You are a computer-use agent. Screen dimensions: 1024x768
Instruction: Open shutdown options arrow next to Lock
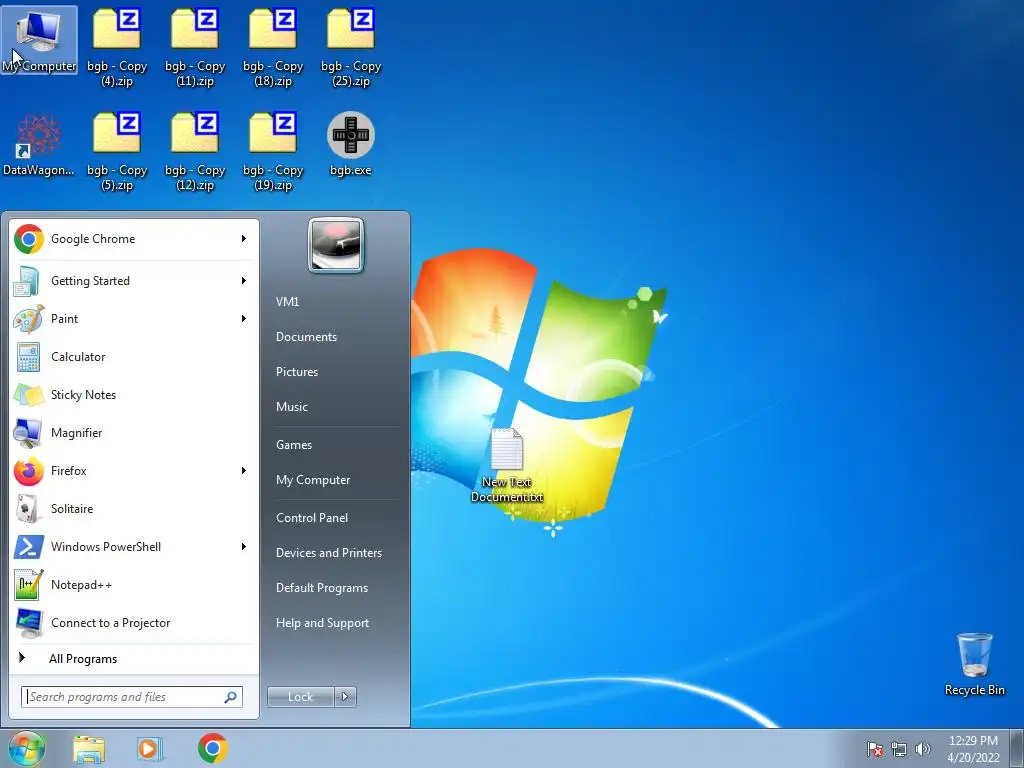point(345,697)
